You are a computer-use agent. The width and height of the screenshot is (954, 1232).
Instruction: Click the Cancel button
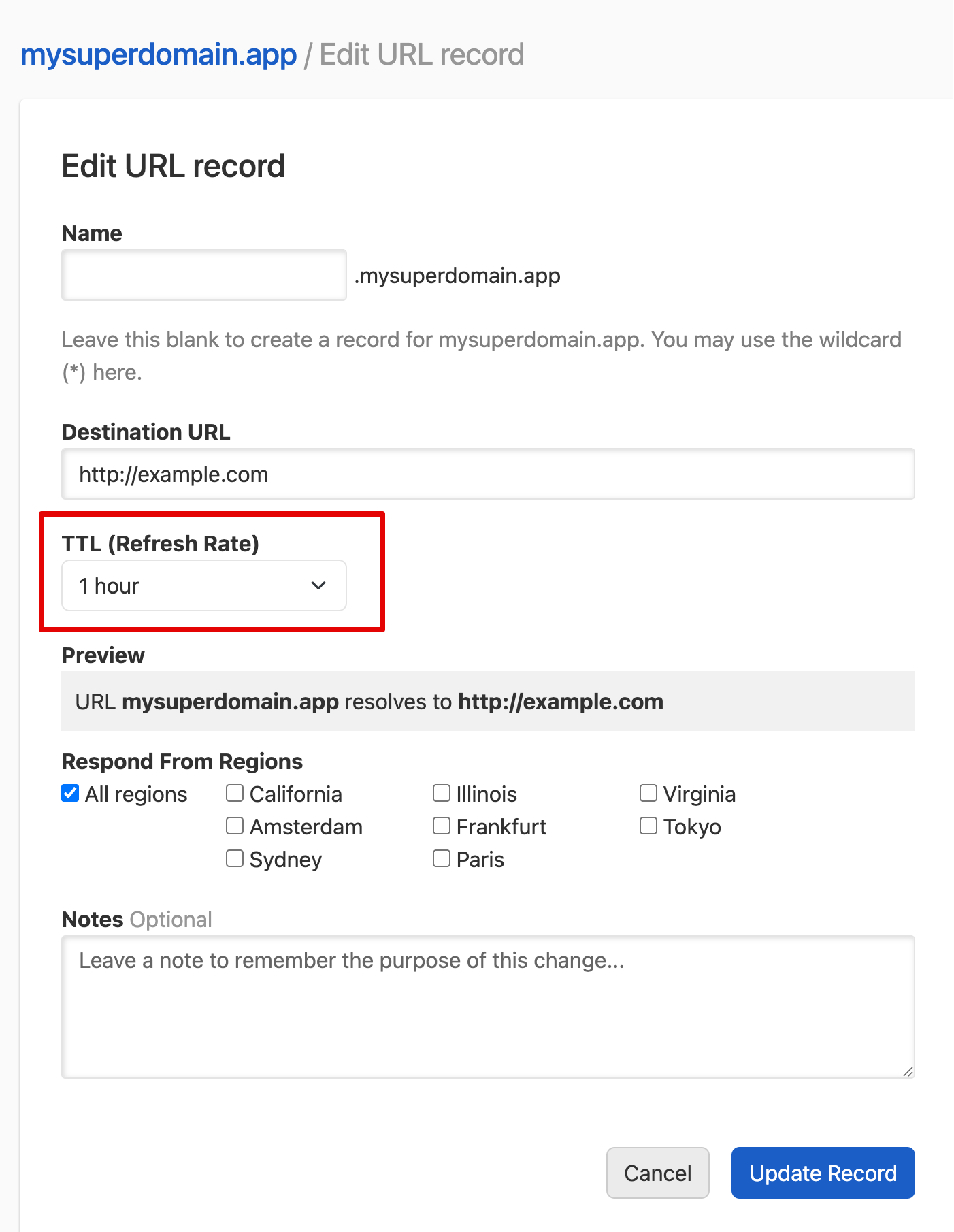point(657,1173)
